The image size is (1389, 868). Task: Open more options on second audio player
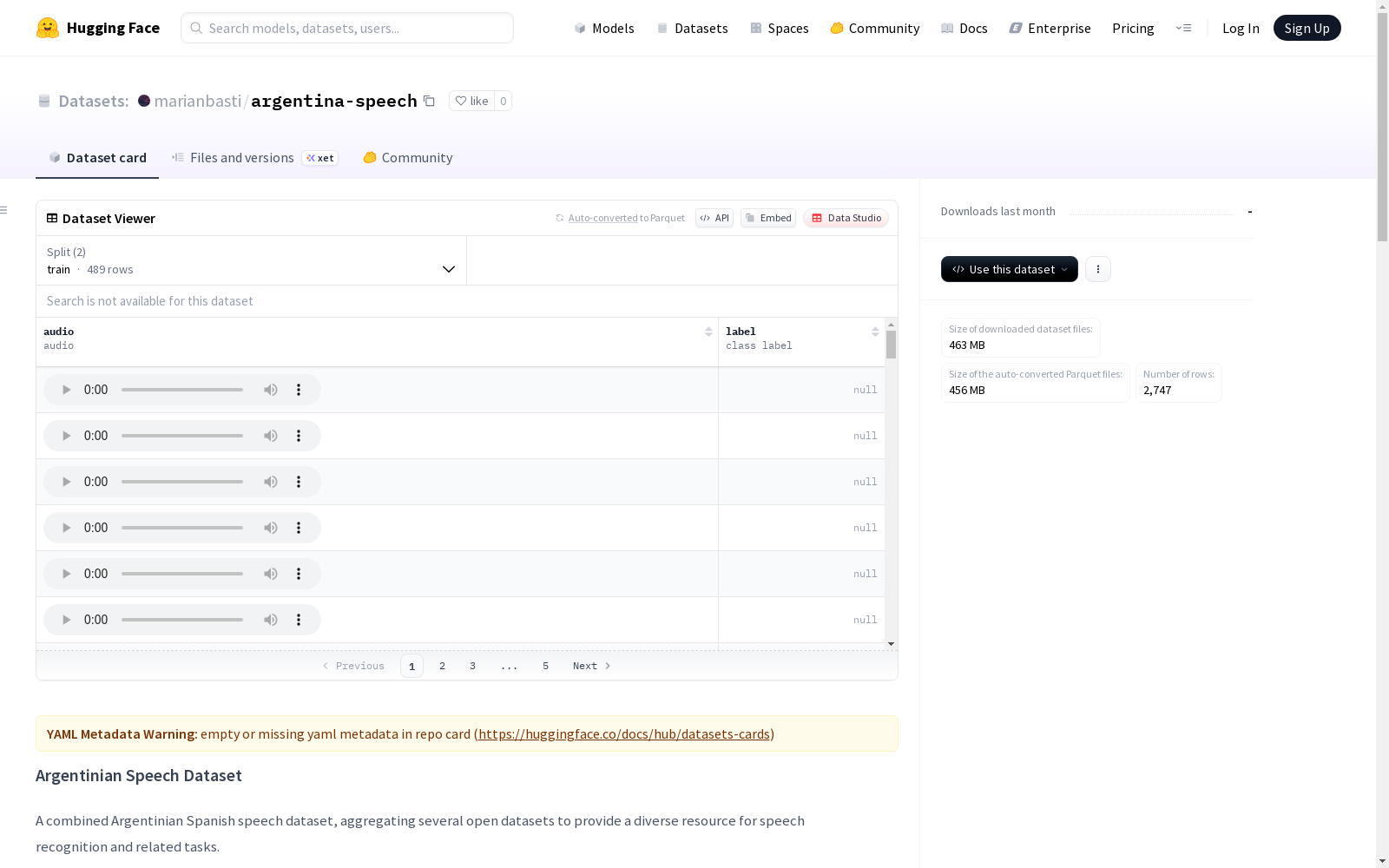299,436
